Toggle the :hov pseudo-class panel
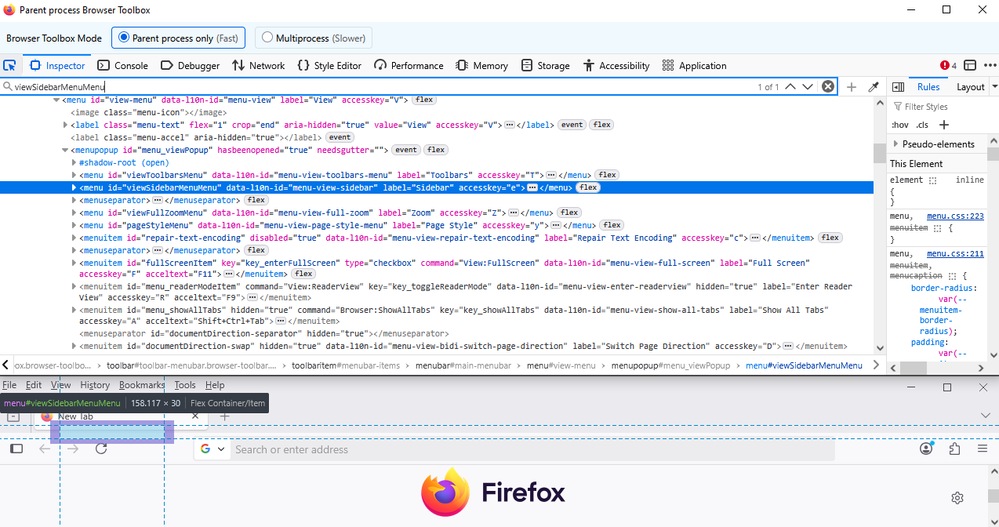 [899, 125]
